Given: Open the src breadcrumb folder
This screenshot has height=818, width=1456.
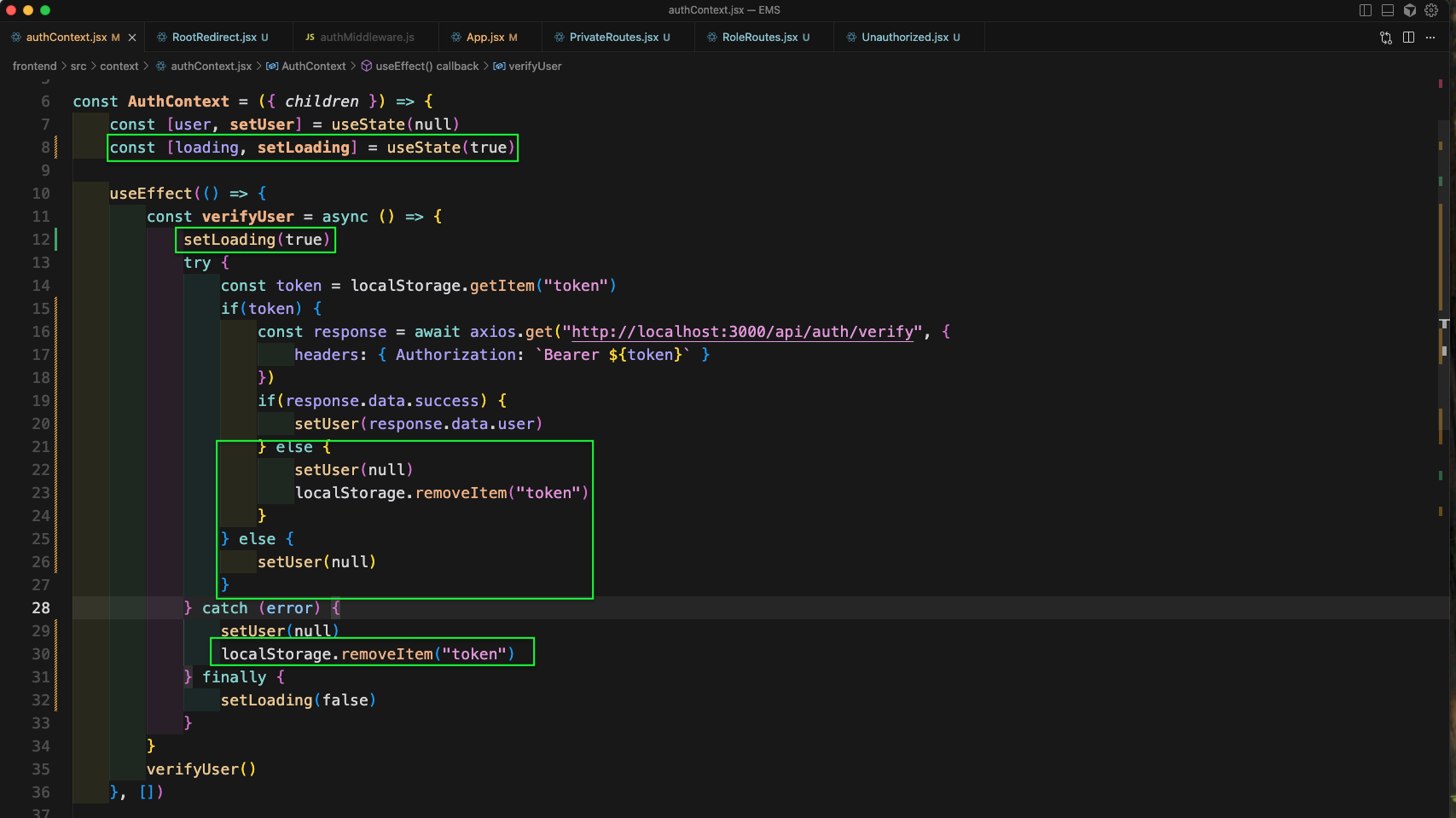Looking at the screenshot, I should [x=78, y=67].
